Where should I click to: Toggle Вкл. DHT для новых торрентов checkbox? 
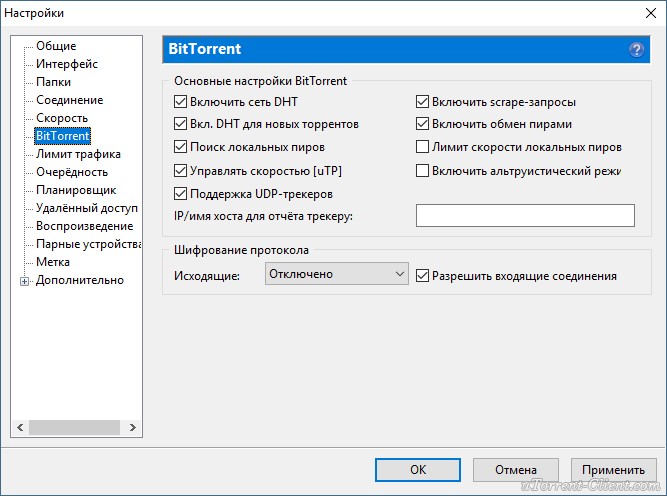coord(180,124)
